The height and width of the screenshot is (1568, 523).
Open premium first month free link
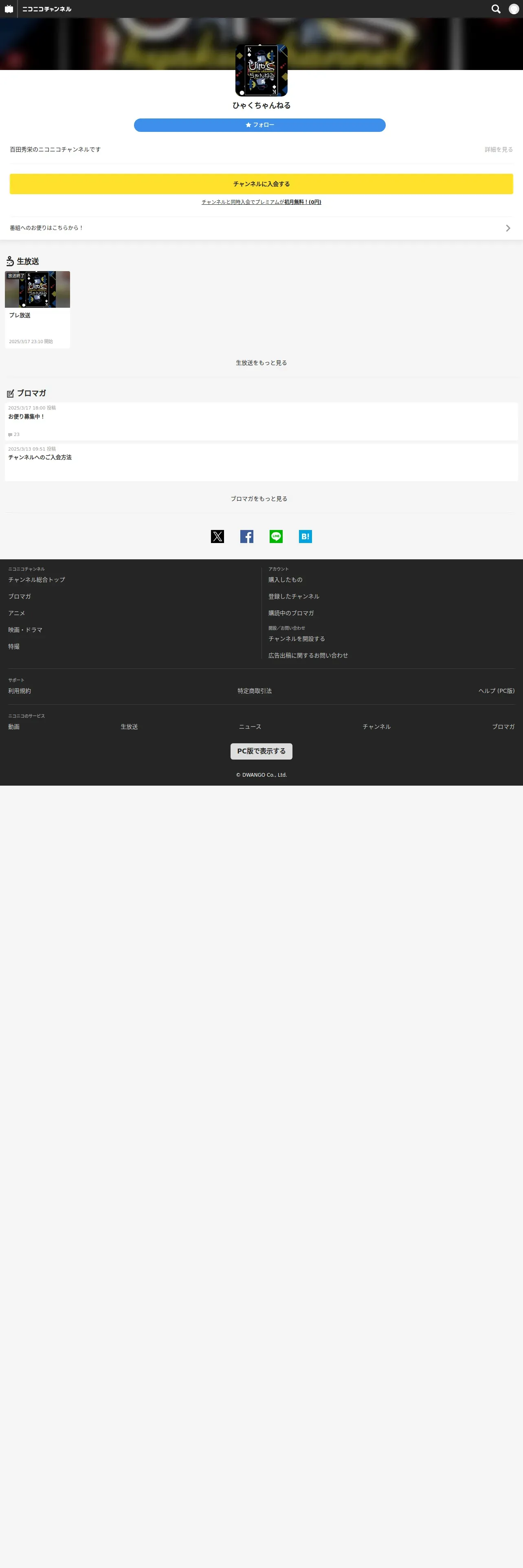point(261,202)
